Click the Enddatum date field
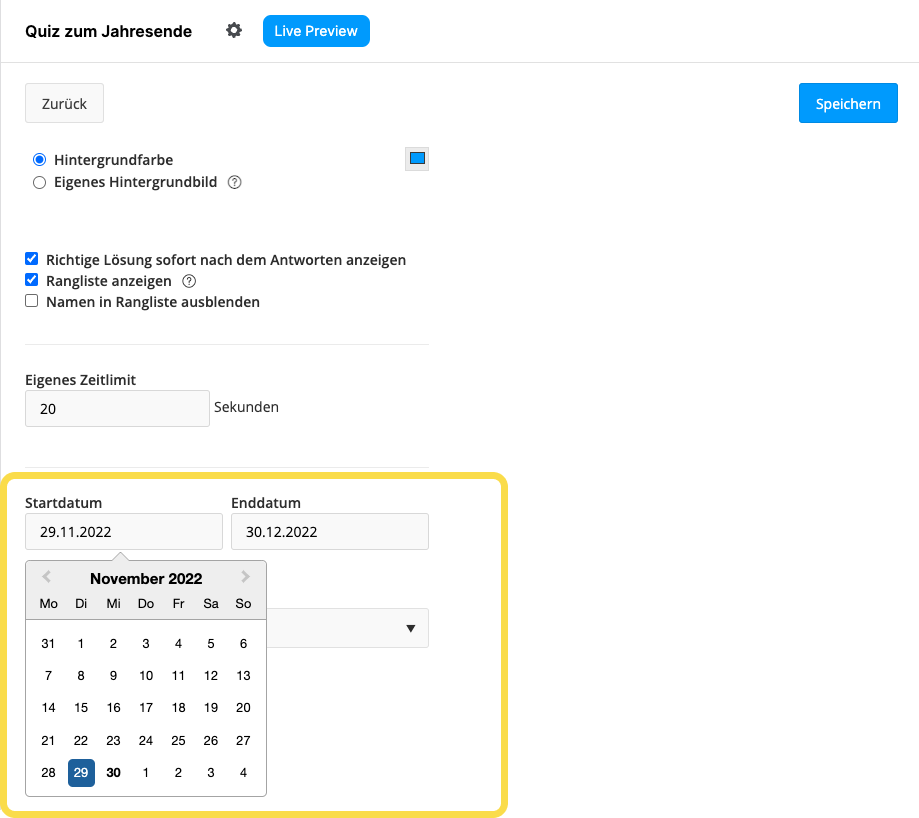 click(330, 531)
